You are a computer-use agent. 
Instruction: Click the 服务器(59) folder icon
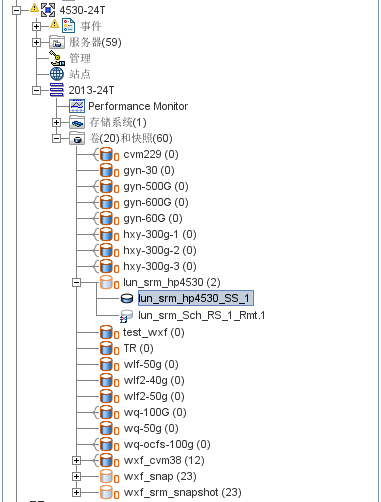pos(57,42)
